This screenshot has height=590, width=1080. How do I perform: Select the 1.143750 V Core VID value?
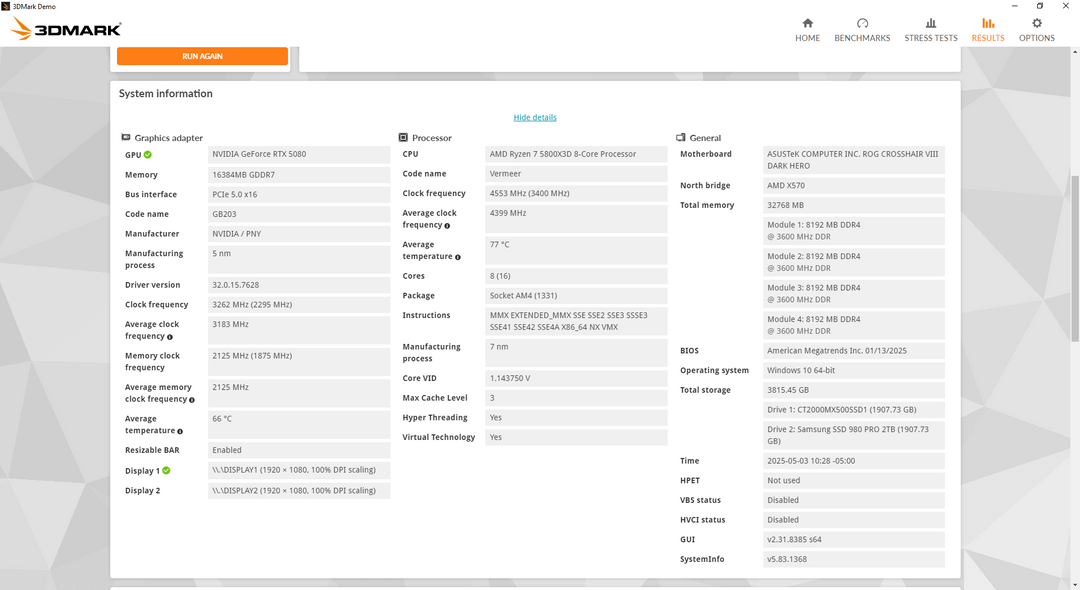click(576, 379)
